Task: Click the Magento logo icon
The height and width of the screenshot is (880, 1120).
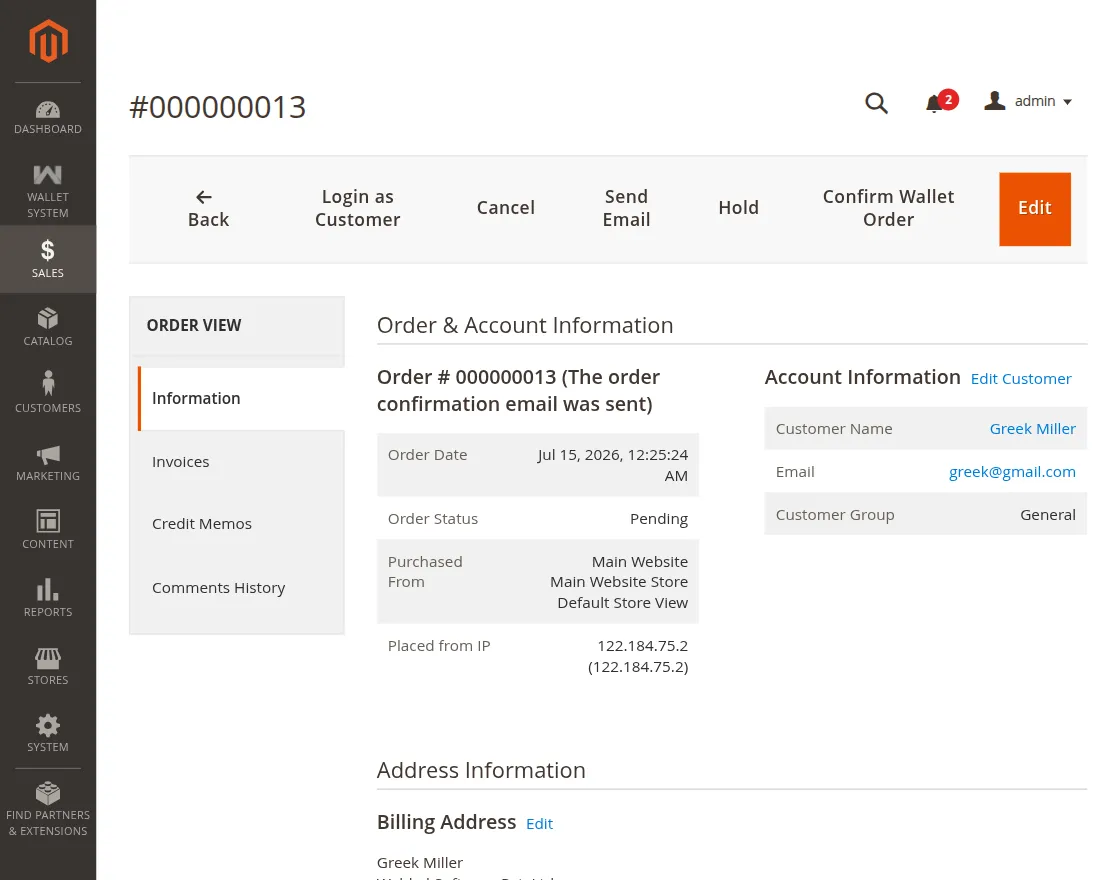Action: (x=48, y=41)
